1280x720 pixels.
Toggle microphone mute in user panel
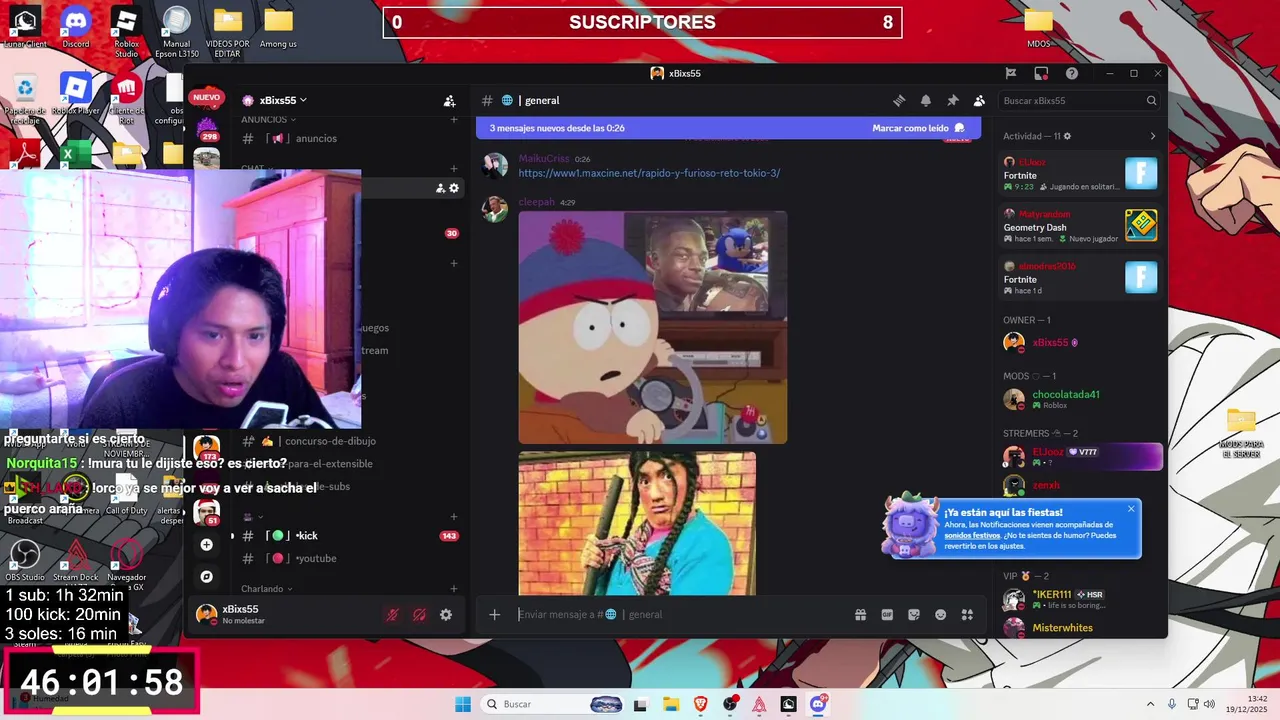pos(392,615)
